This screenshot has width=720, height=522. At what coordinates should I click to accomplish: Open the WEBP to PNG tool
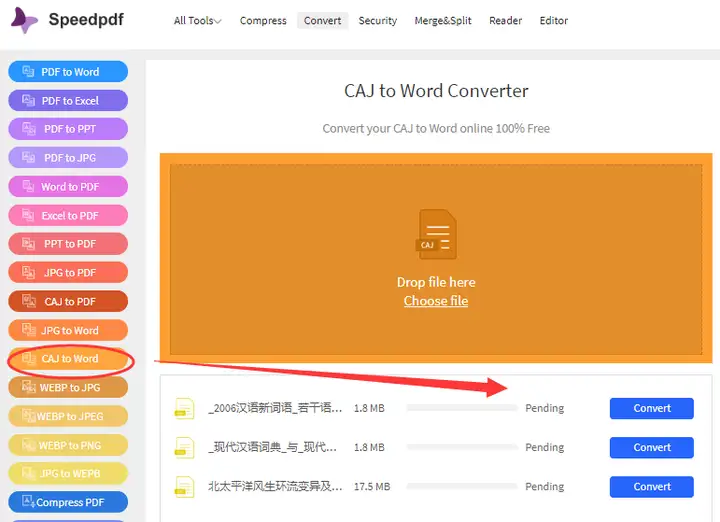(x=68, y=445)
